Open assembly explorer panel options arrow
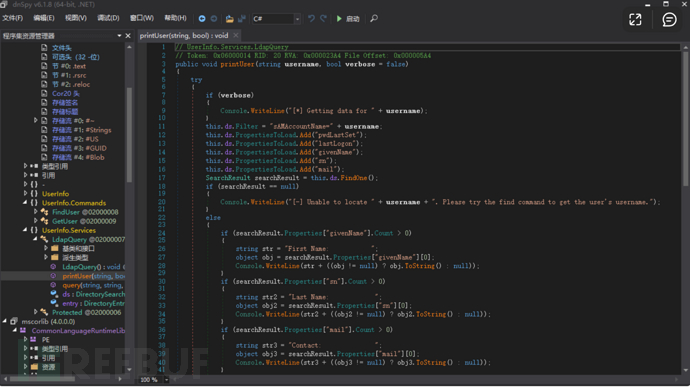Screen dimensions: 690x388 pos(119,36)
